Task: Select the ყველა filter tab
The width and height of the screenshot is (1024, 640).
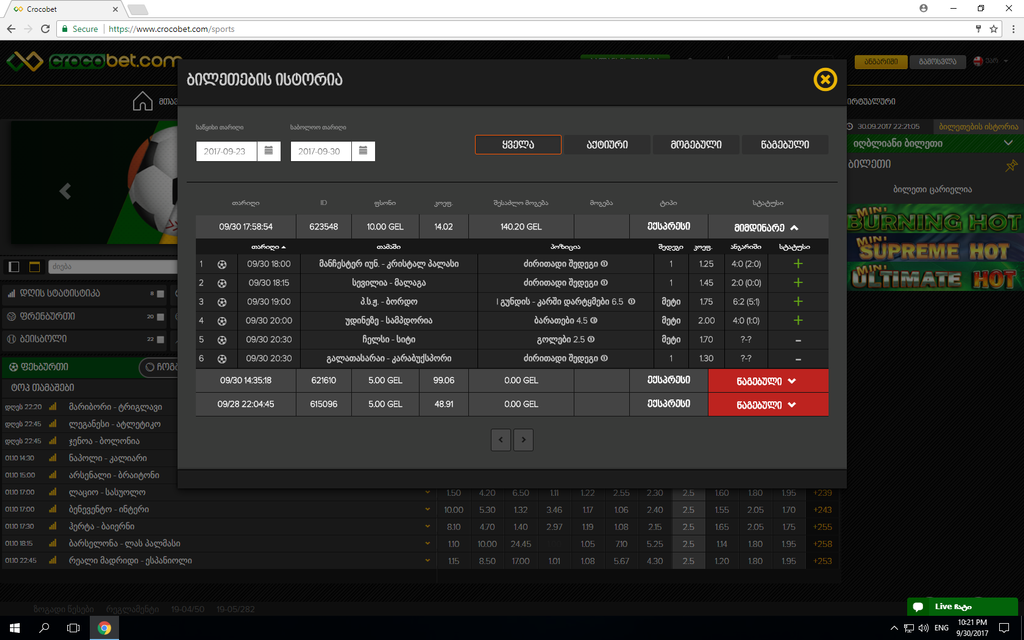Action: click(519, 144)
